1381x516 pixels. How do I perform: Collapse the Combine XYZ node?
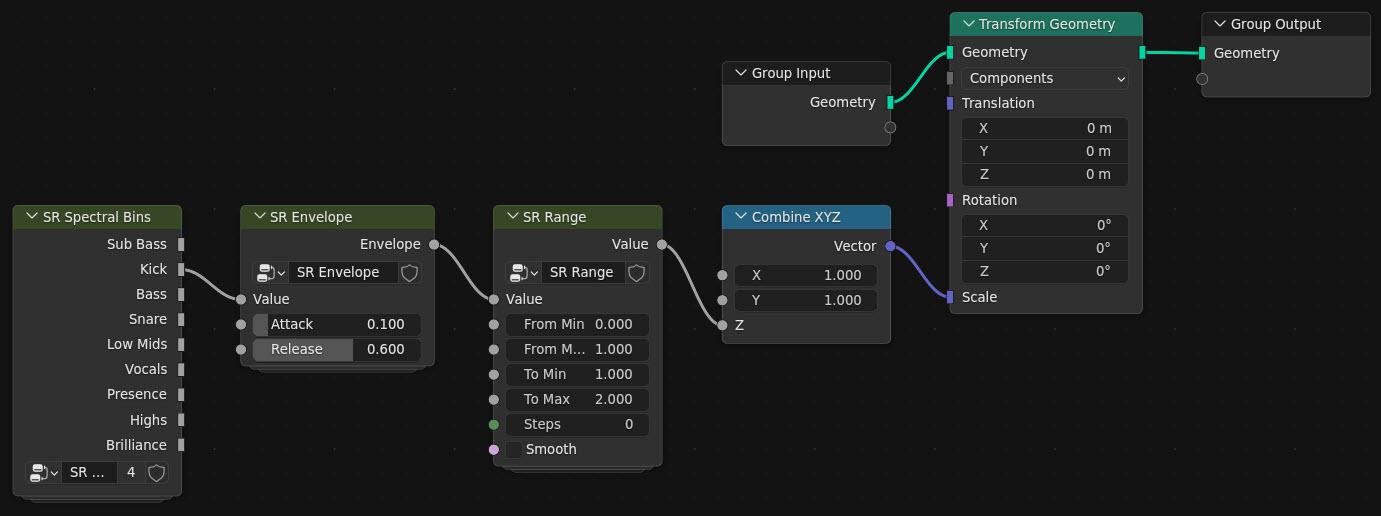click(x=740, y=217)
